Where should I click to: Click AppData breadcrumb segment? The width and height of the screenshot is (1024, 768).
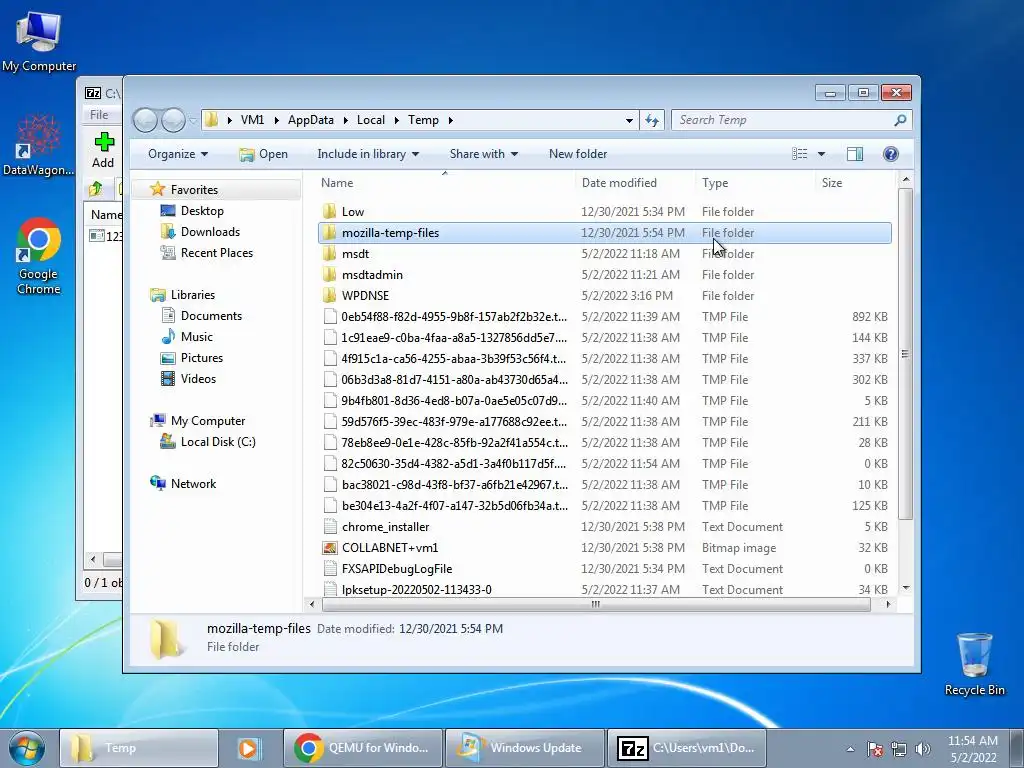pos(311,120)
